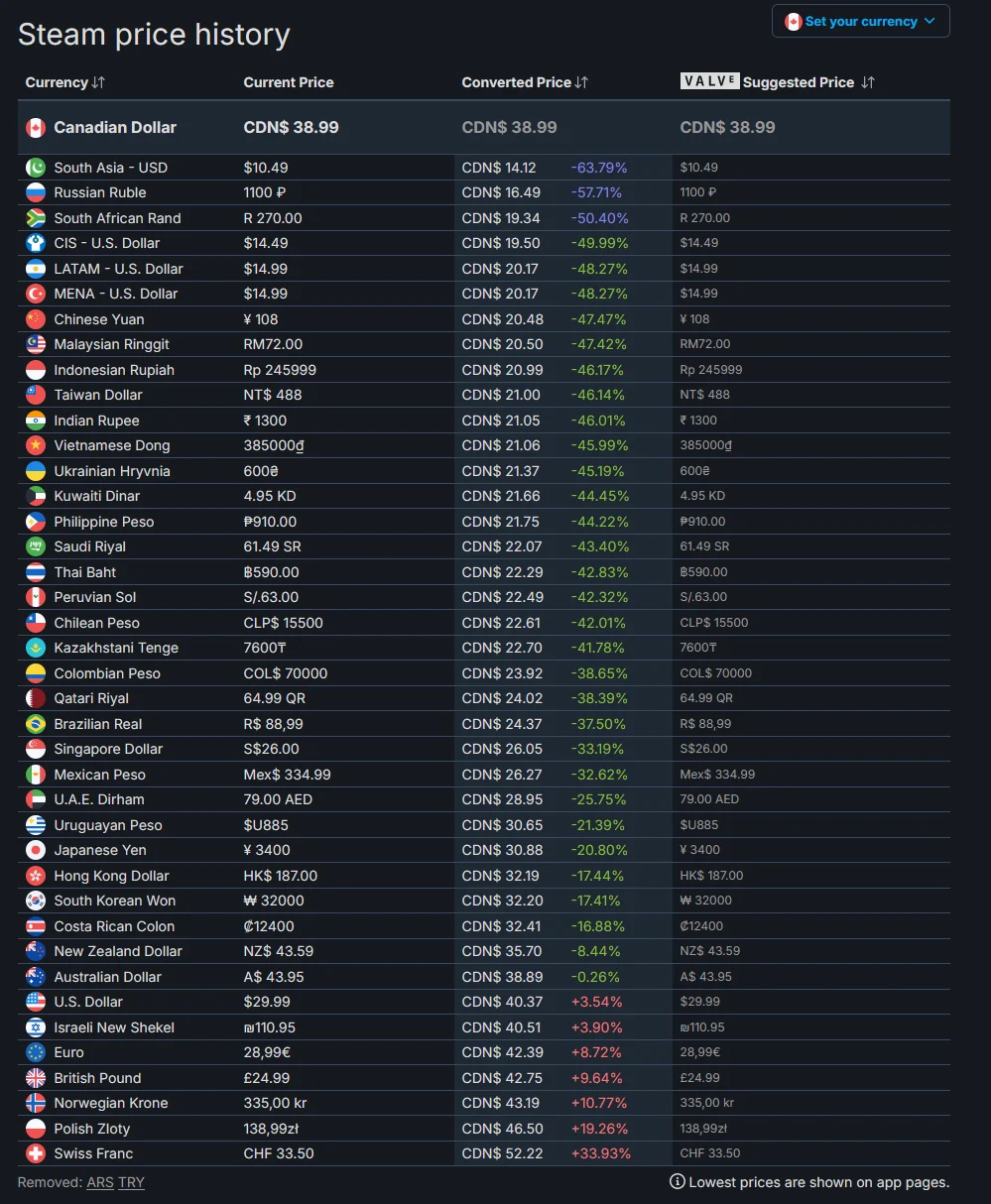Select the Hong Kong Dollar currency name

click(112, 876)
